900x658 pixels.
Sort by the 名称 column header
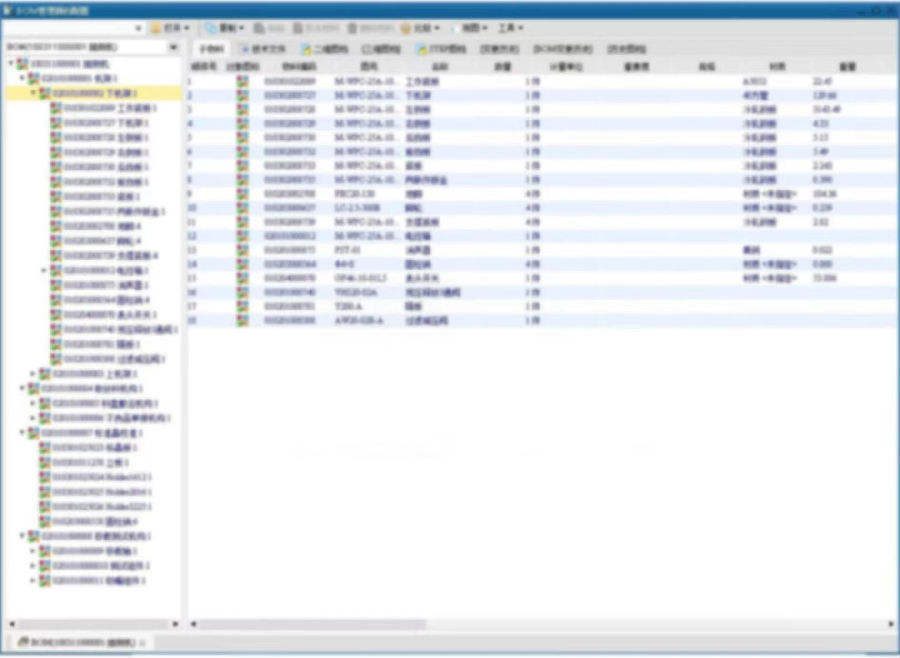tap(440, 67)
